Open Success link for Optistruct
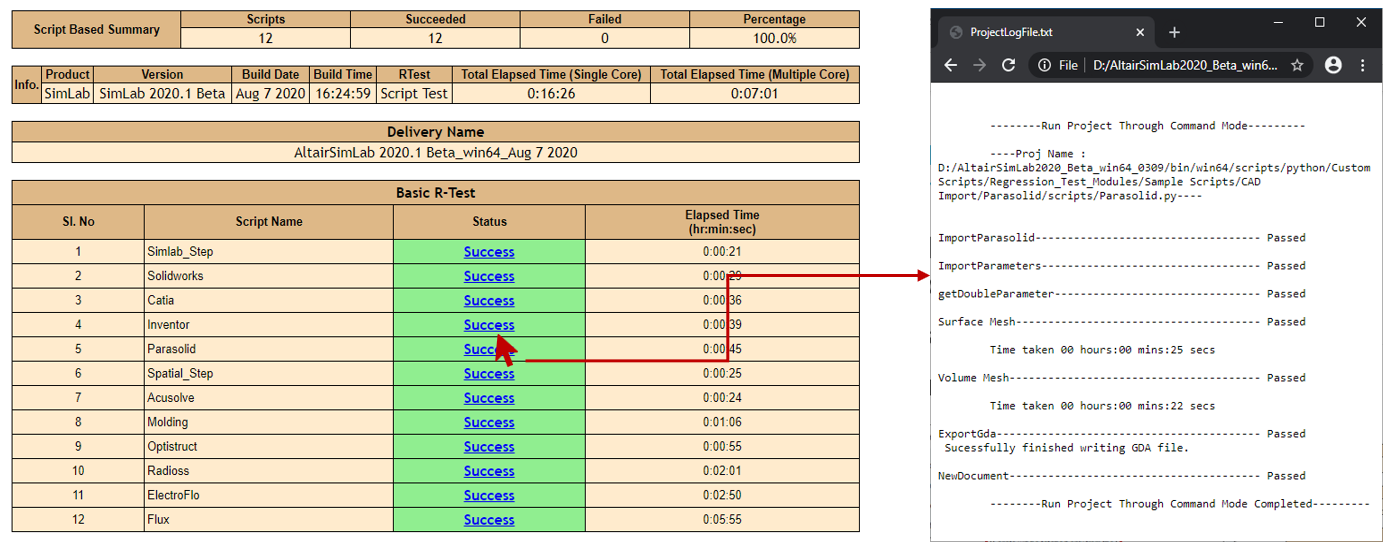This screenshot has width=1383, height=549. [x=488, y=447]
